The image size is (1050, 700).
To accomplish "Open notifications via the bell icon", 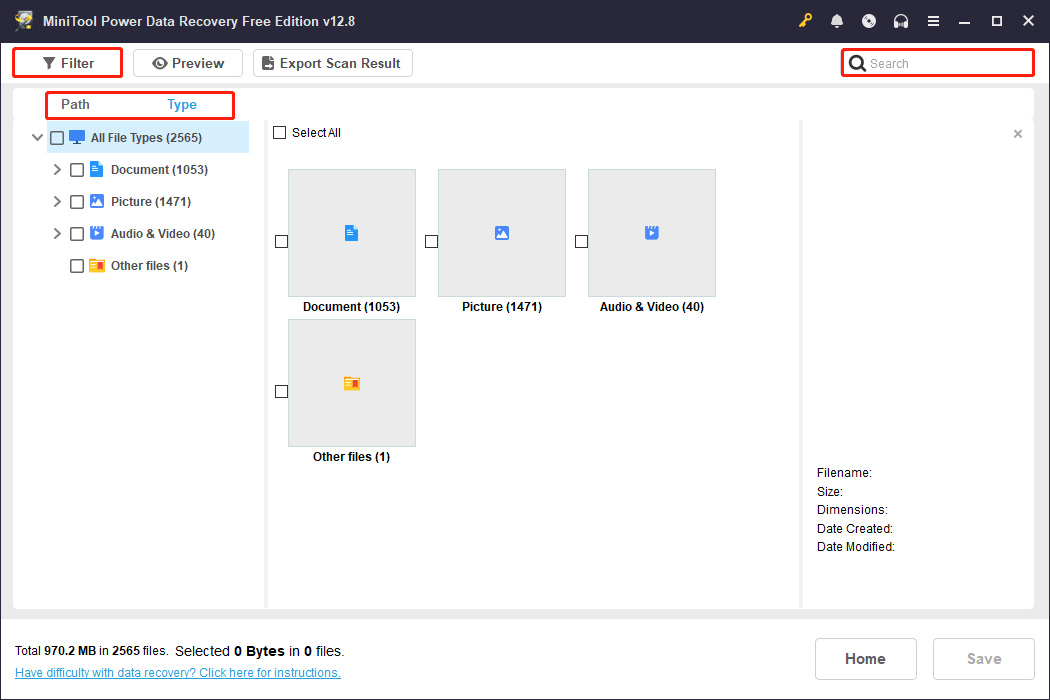I will 837,20.
